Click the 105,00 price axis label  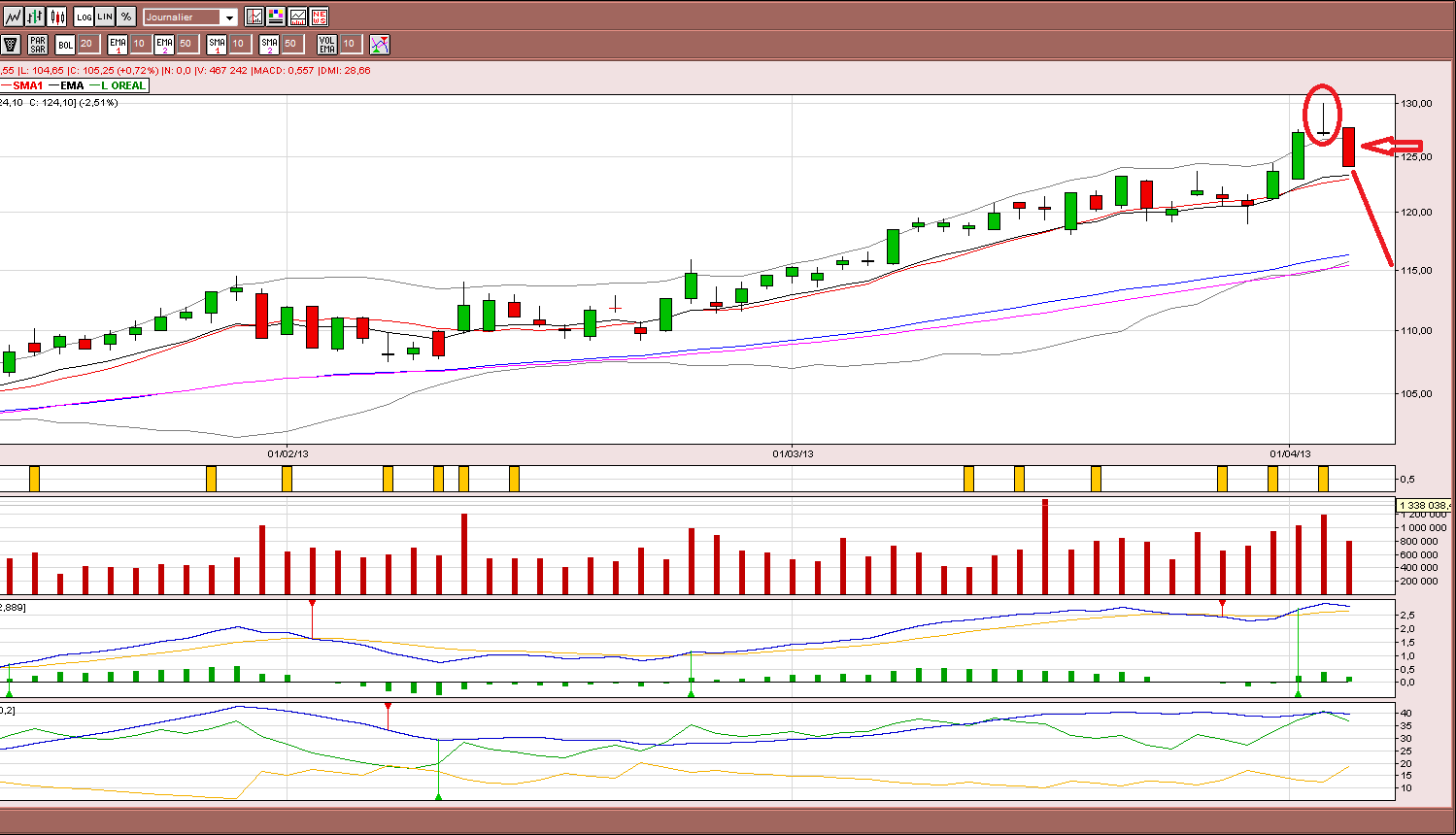1416,394
